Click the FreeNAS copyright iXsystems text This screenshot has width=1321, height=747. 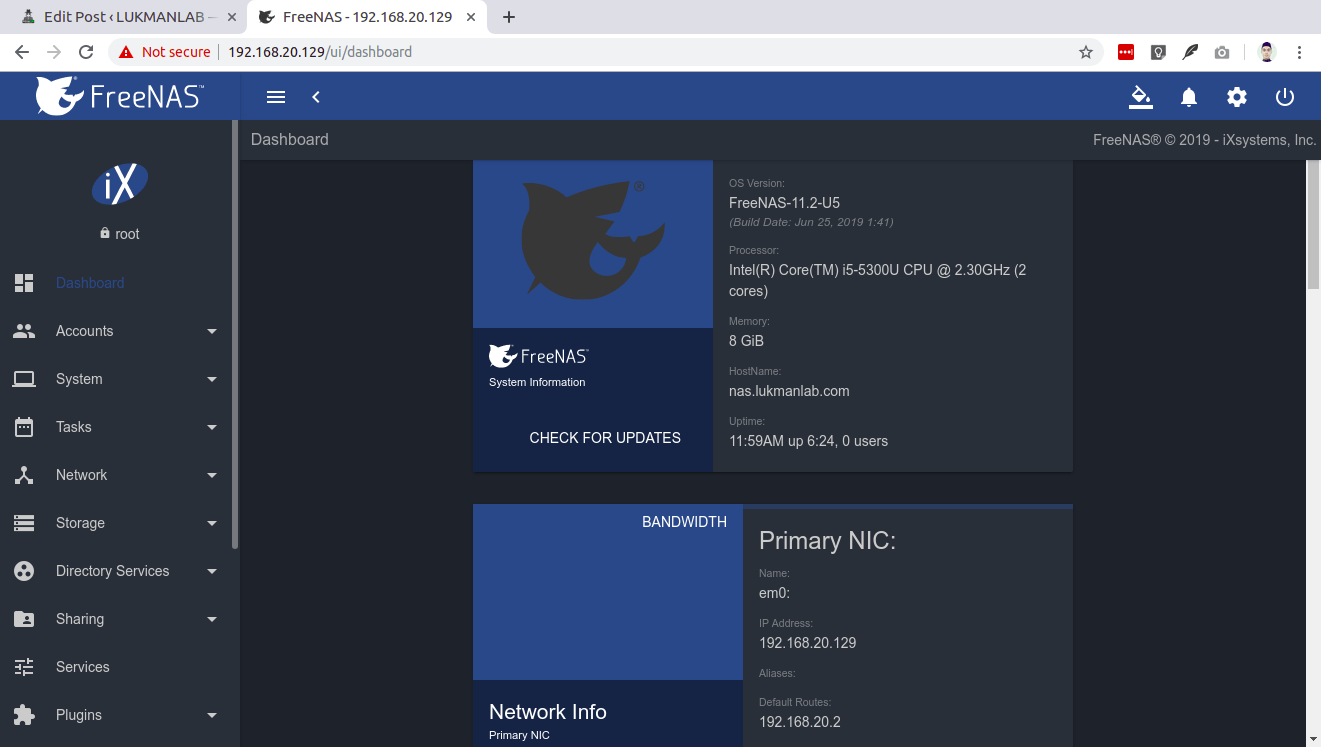tap(1205, 140)
